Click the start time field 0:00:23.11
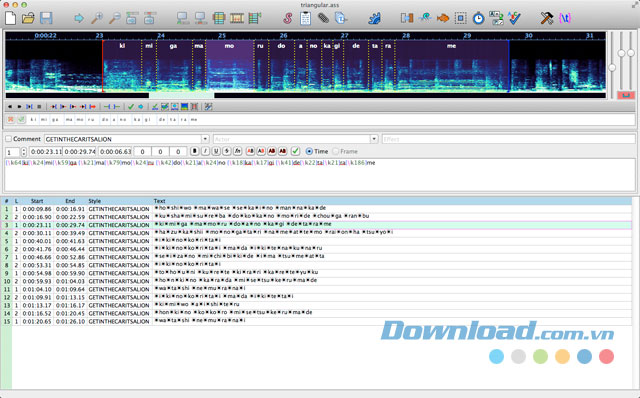 click(x=46, y=151)
